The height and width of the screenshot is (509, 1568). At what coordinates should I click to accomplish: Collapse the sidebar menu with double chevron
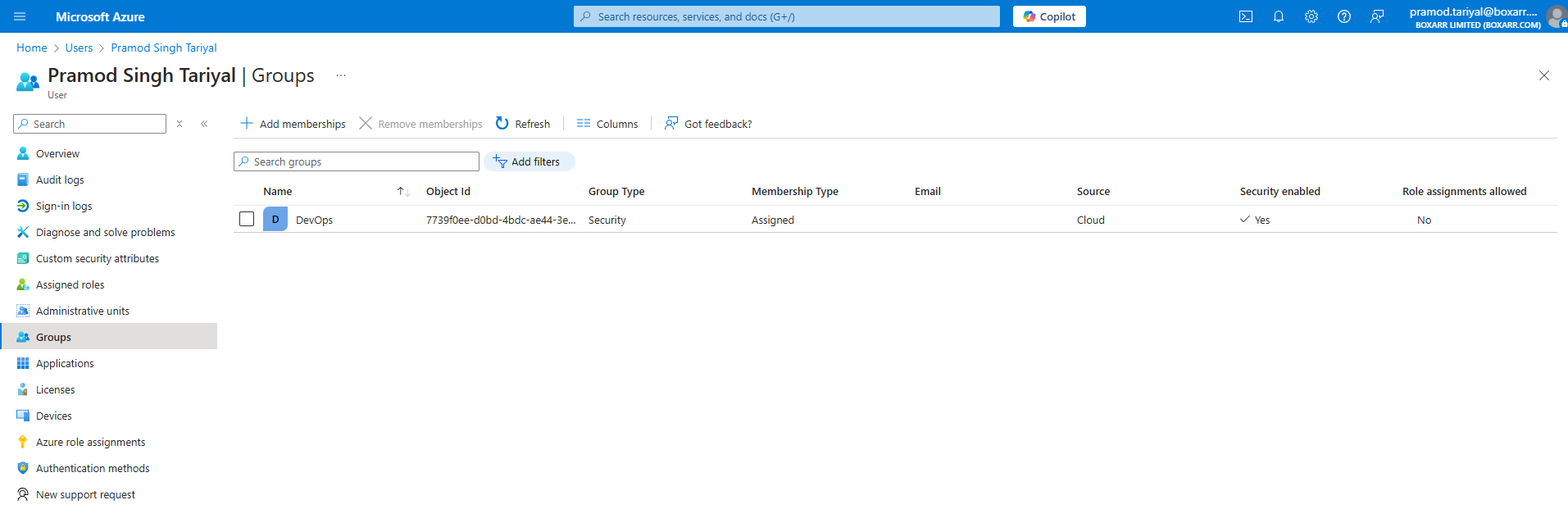[204, 124]
